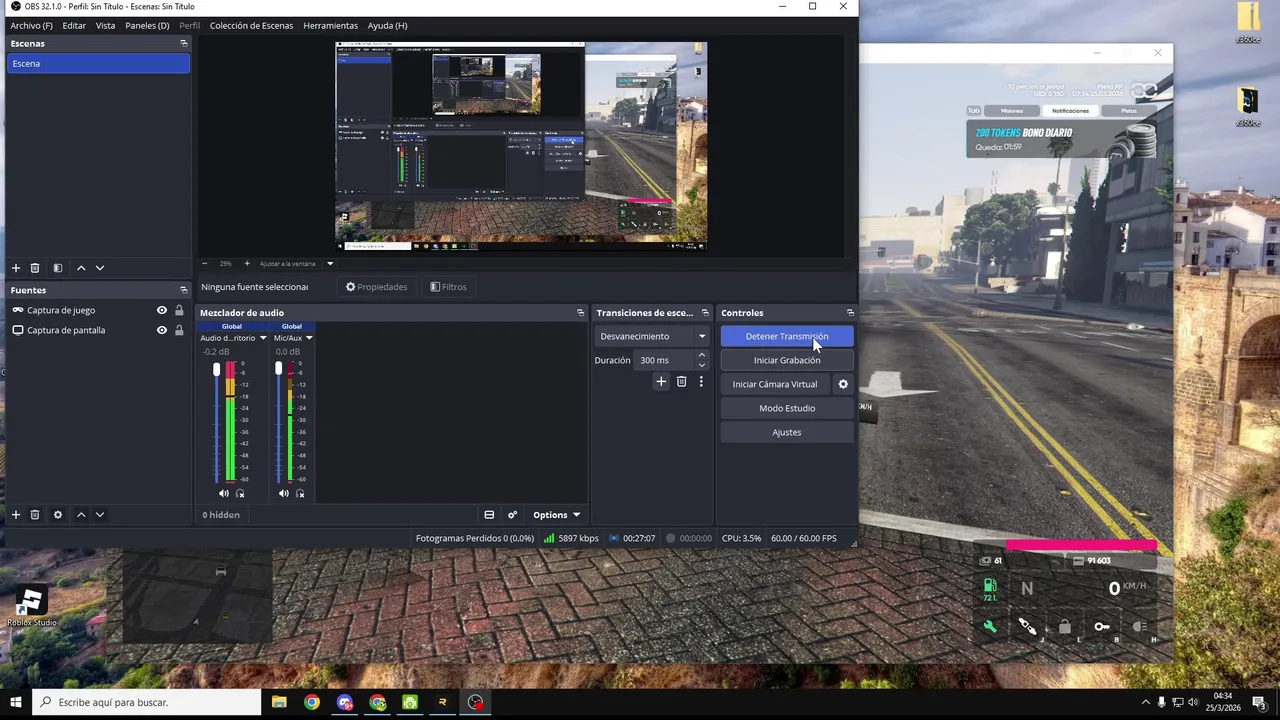
Task: Zoom out preview with minus icon
Action: coord(205,264)
